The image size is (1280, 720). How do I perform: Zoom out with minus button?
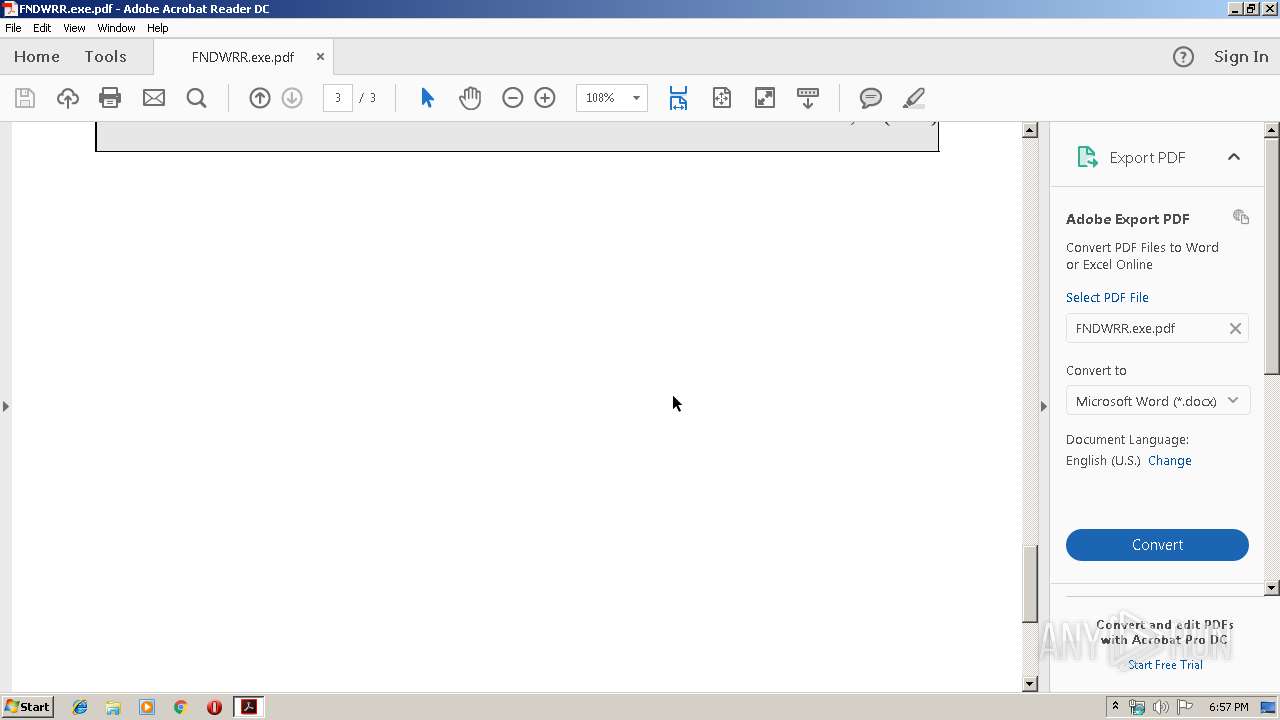(513, 98)
